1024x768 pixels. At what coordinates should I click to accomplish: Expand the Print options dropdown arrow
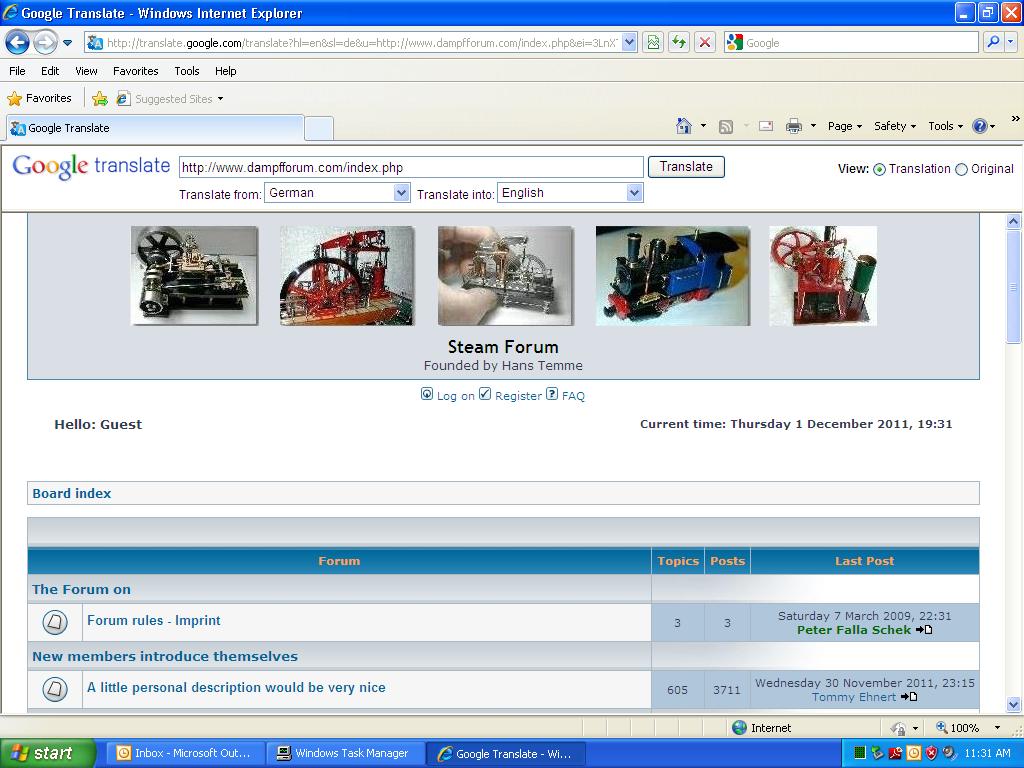[x=813, y=126]
